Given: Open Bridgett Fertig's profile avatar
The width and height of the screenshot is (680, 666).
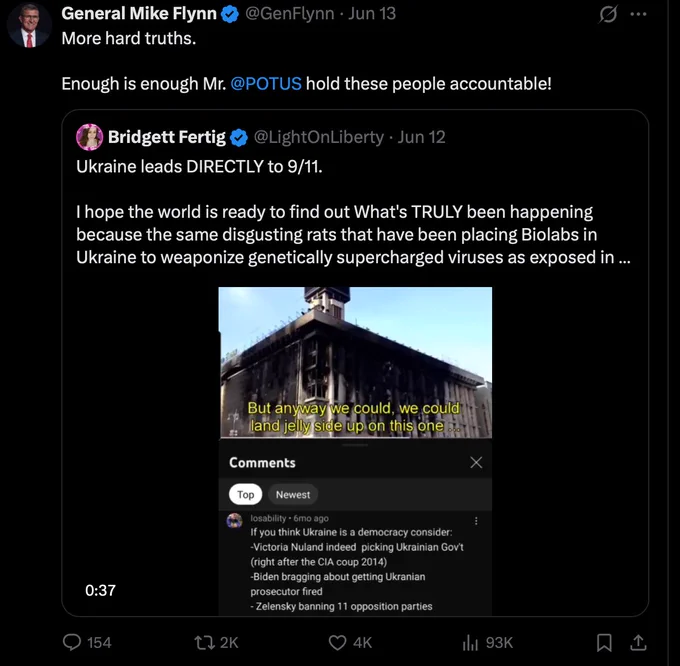Looking at the screenshot, I should [89, 137].
